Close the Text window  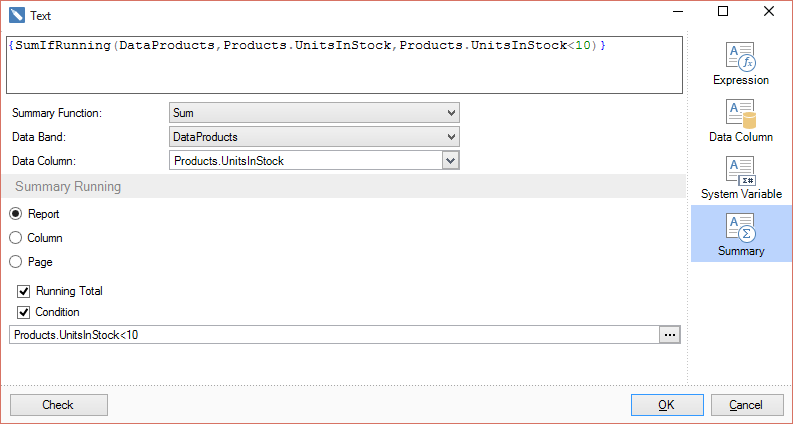769,11
